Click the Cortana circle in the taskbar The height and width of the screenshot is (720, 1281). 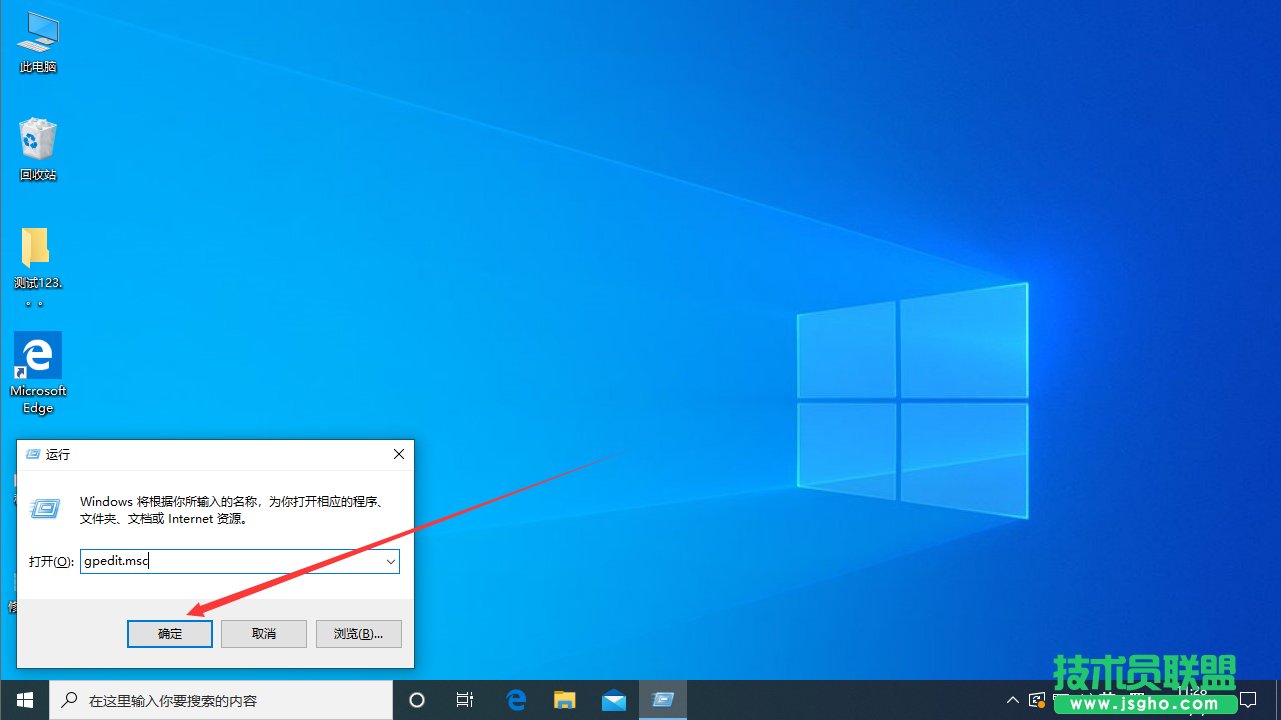(x=417, y=699)
